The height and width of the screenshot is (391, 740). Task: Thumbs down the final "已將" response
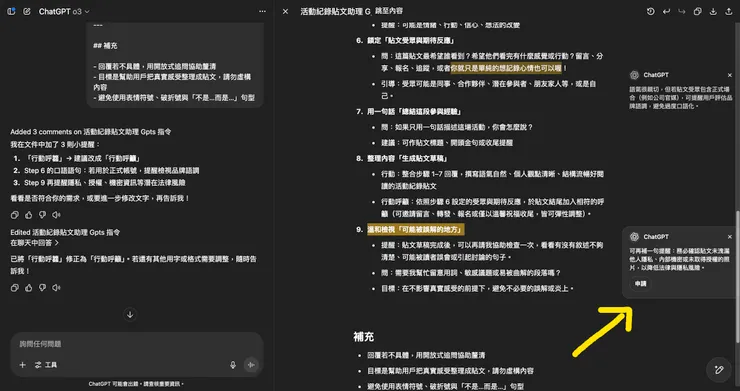point(42,288)
